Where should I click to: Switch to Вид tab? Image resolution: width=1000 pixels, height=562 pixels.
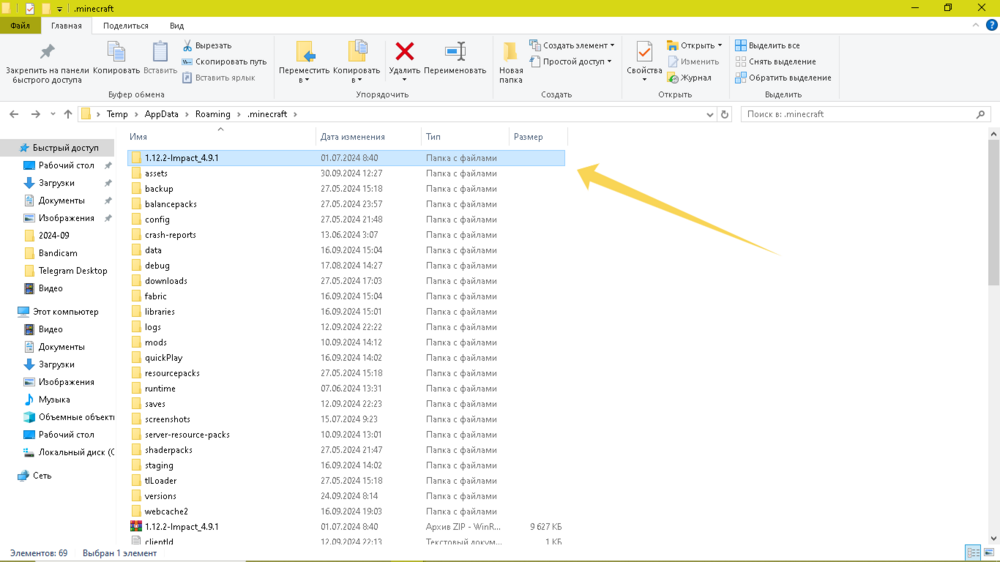point(177,26)
